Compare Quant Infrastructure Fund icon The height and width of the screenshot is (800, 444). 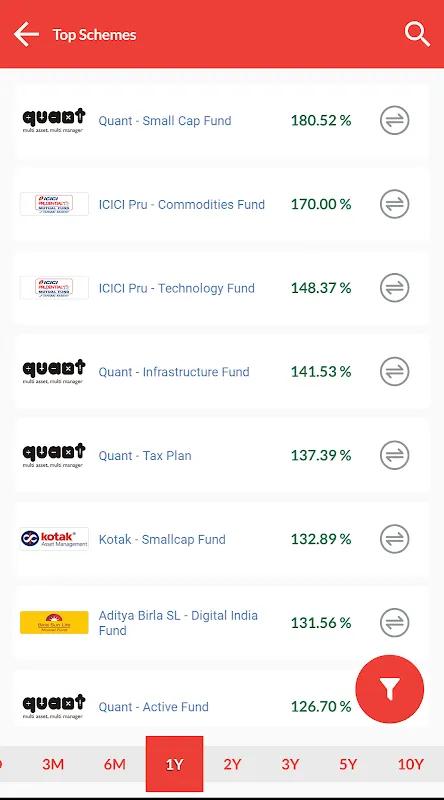[x=394, y=371]
